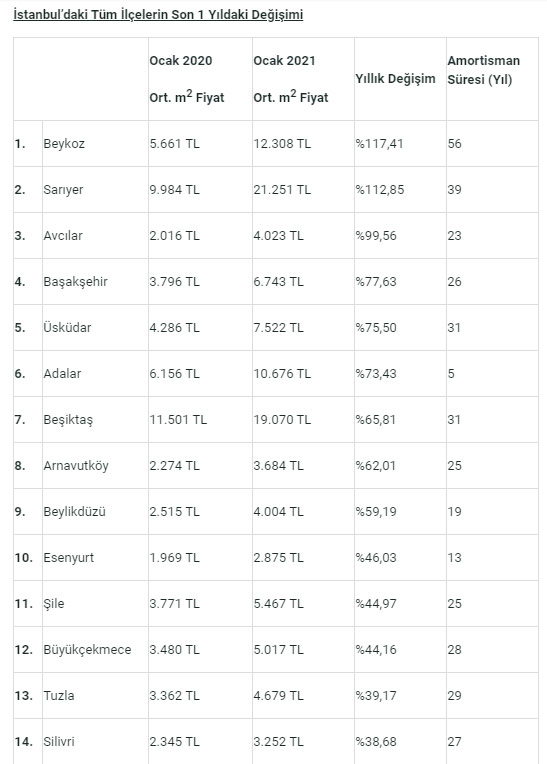
Task: Click the Arnavutköy yearly change %62,01
Action: point(376,466)
